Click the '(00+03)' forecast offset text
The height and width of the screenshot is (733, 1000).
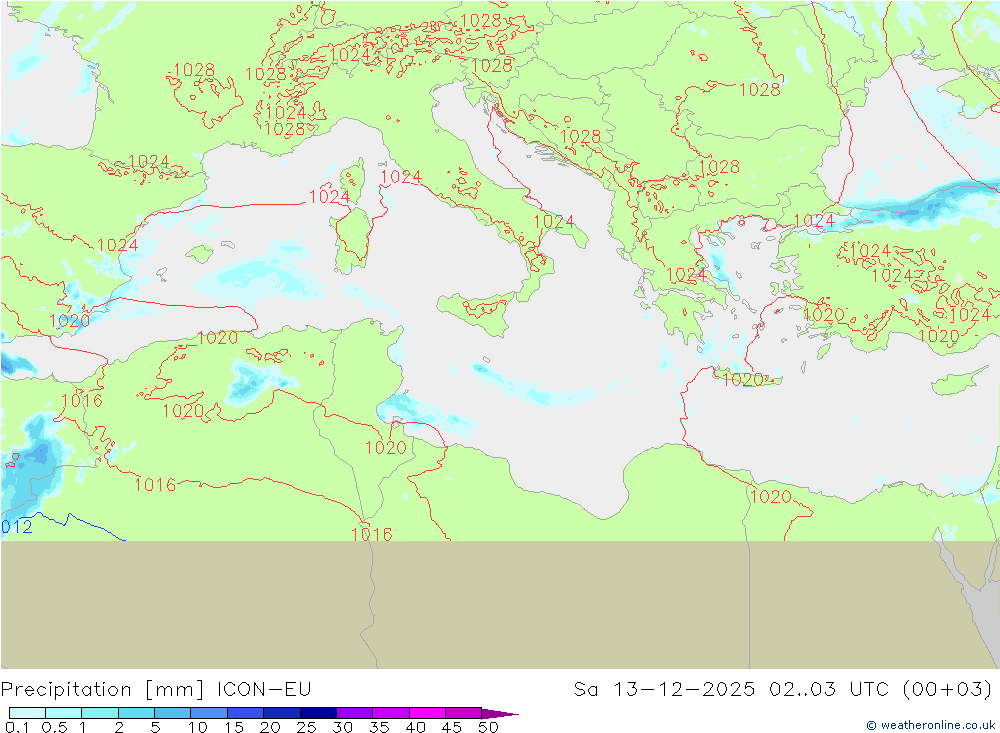click(948, 690)
